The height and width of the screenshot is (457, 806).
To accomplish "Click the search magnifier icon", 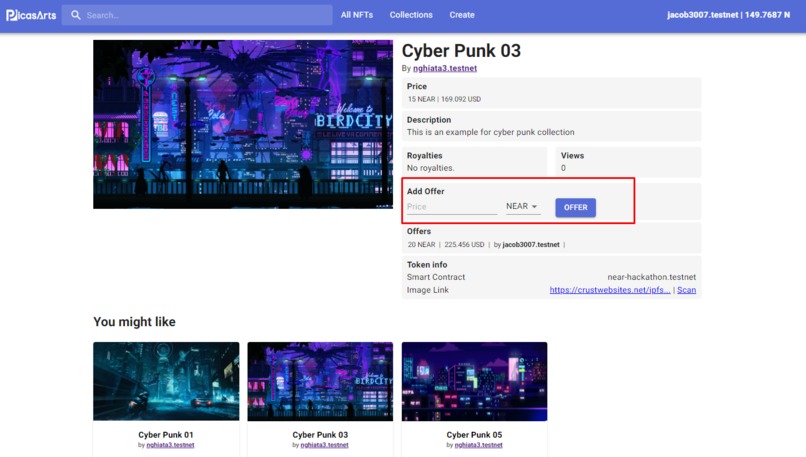I will (76, 15).
